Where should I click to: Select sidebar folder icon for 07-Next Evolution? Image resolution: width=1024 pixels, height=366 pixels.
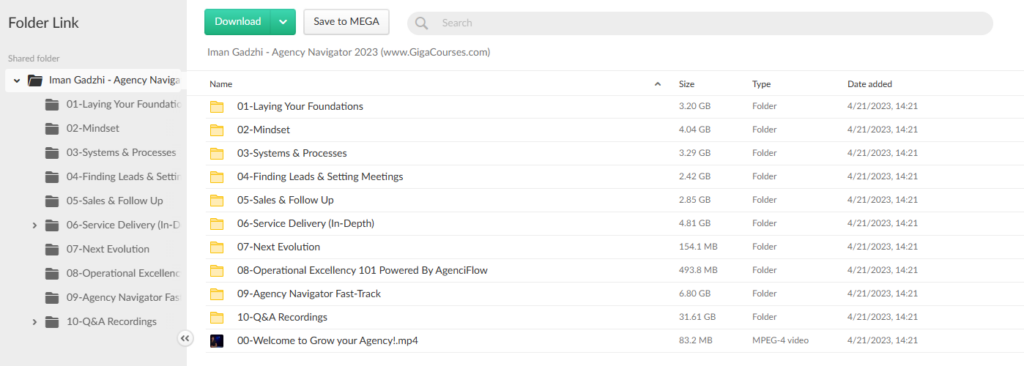coord(52,250)
